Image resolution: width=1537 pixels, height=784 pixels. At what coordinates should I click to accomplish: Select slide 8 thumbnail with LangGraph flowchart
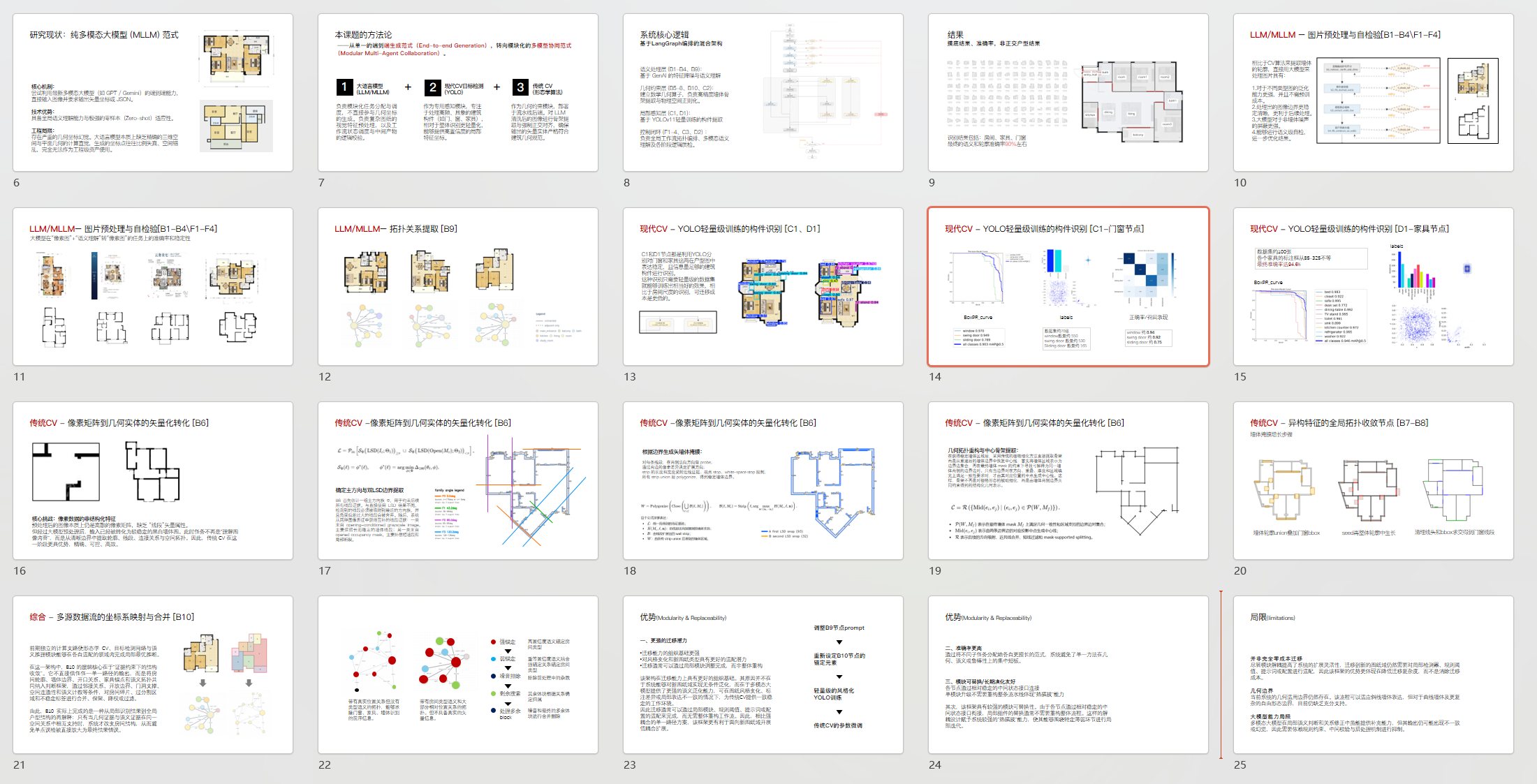point(763,93)
